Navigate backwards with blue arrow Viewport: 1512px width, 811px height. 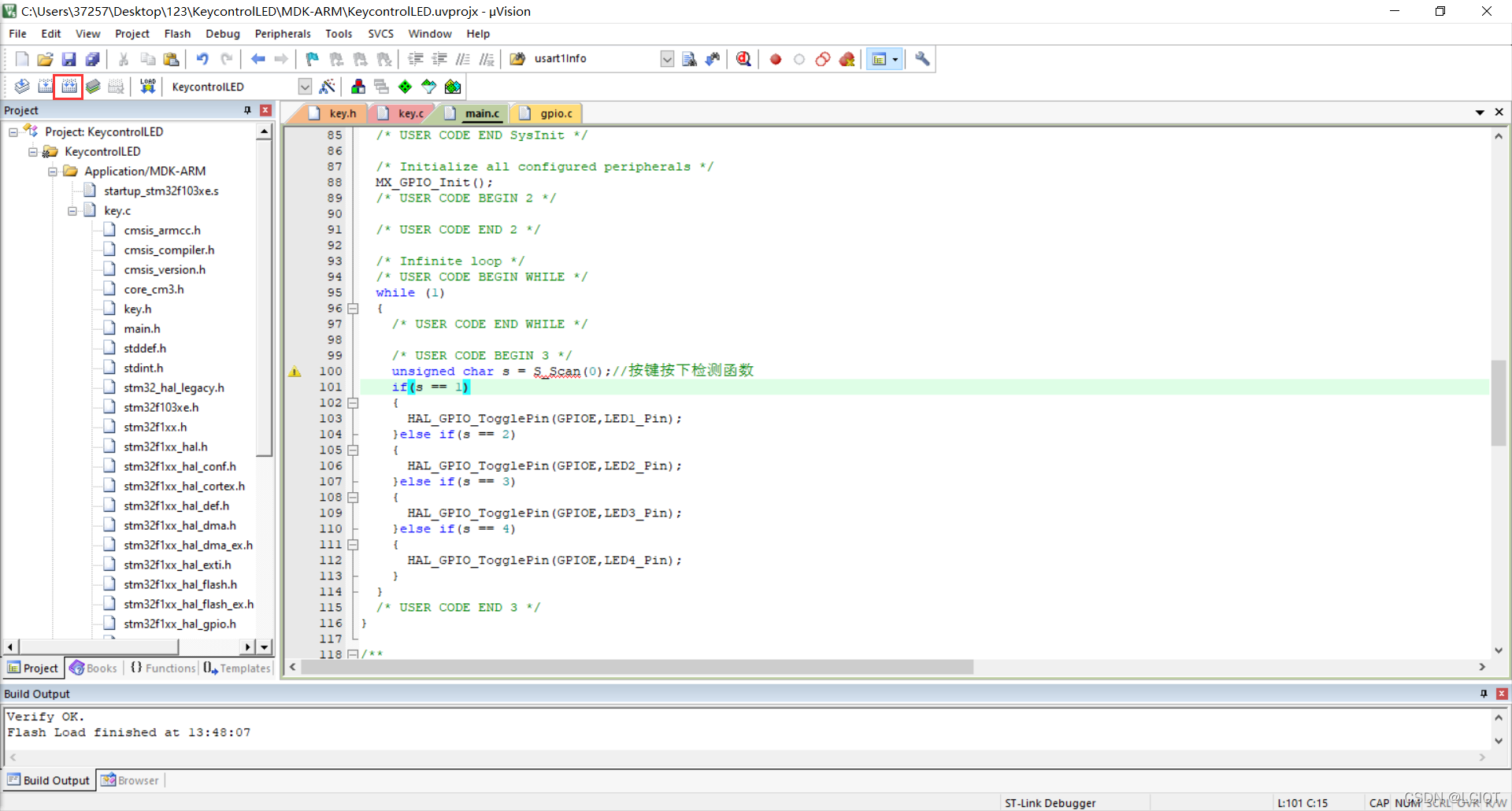click(258, 59)
